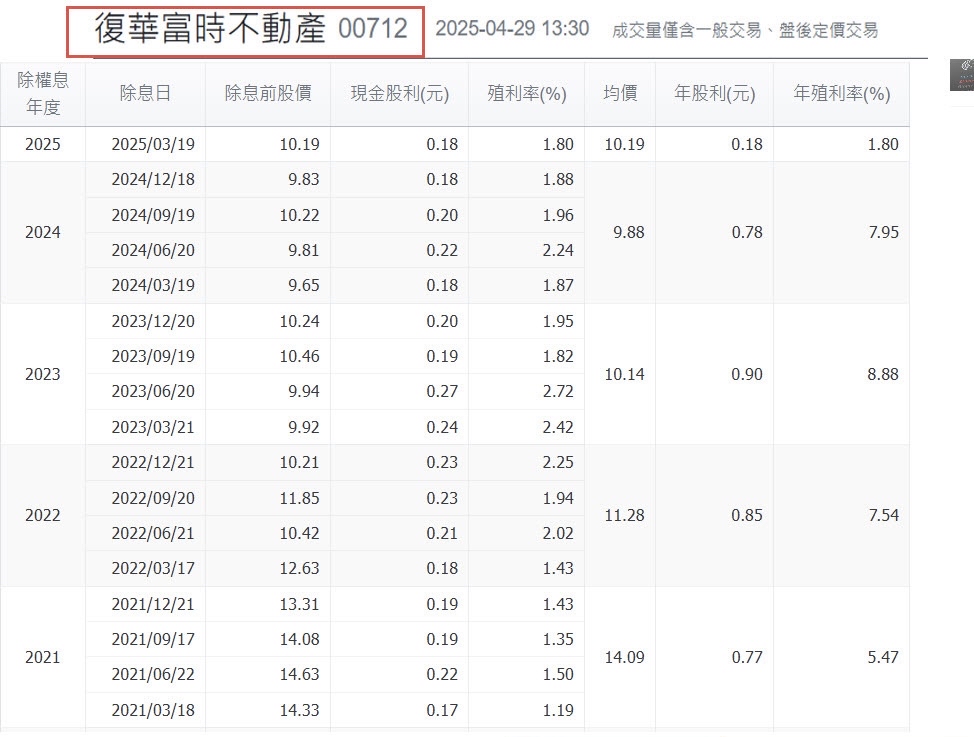Select the 2021 year cell

(43, 657)
